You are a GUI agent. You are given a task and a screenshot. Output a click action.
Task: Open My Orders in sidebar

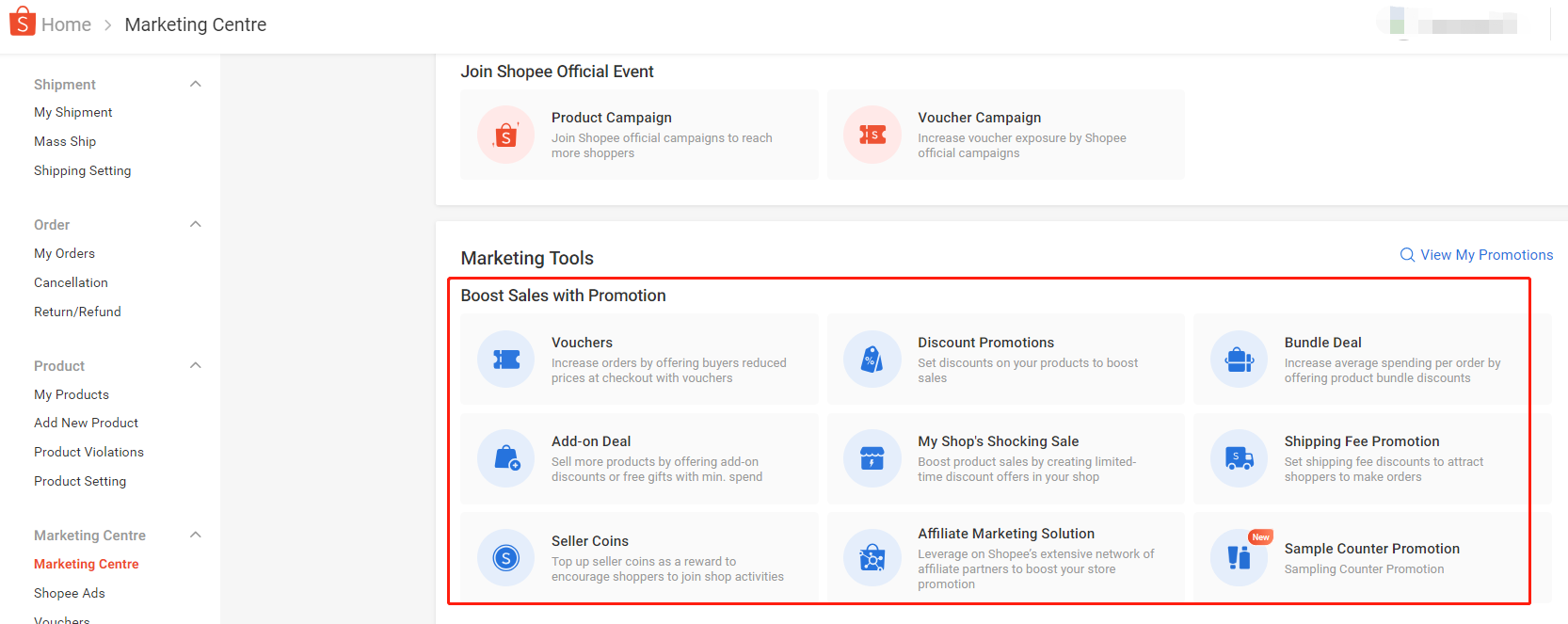65,253
